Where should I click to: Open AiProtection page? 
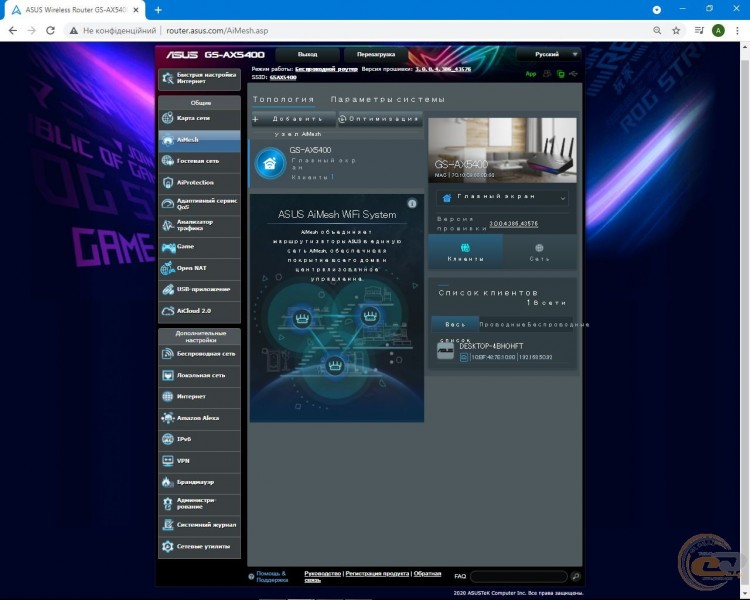tap(199, 183)
